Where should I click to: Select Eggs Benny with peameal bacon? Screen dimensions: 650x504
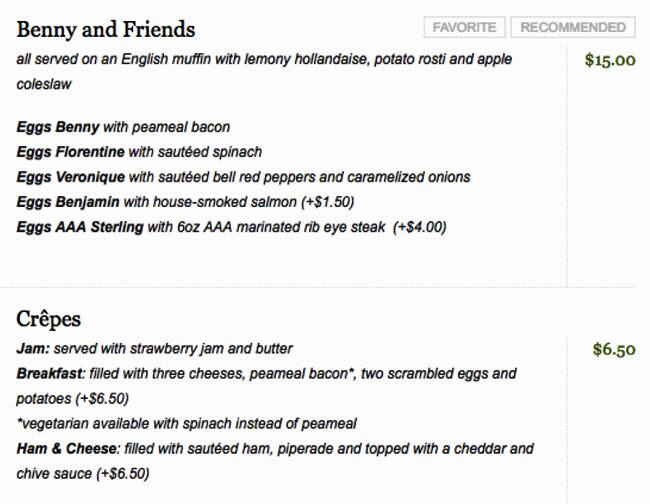(123, 127)
